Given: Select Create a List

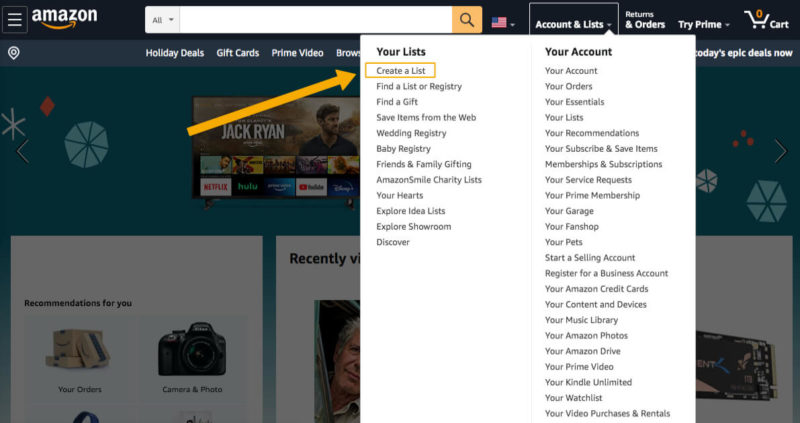Looking at the screenshot, I should (x=401, y=71).
